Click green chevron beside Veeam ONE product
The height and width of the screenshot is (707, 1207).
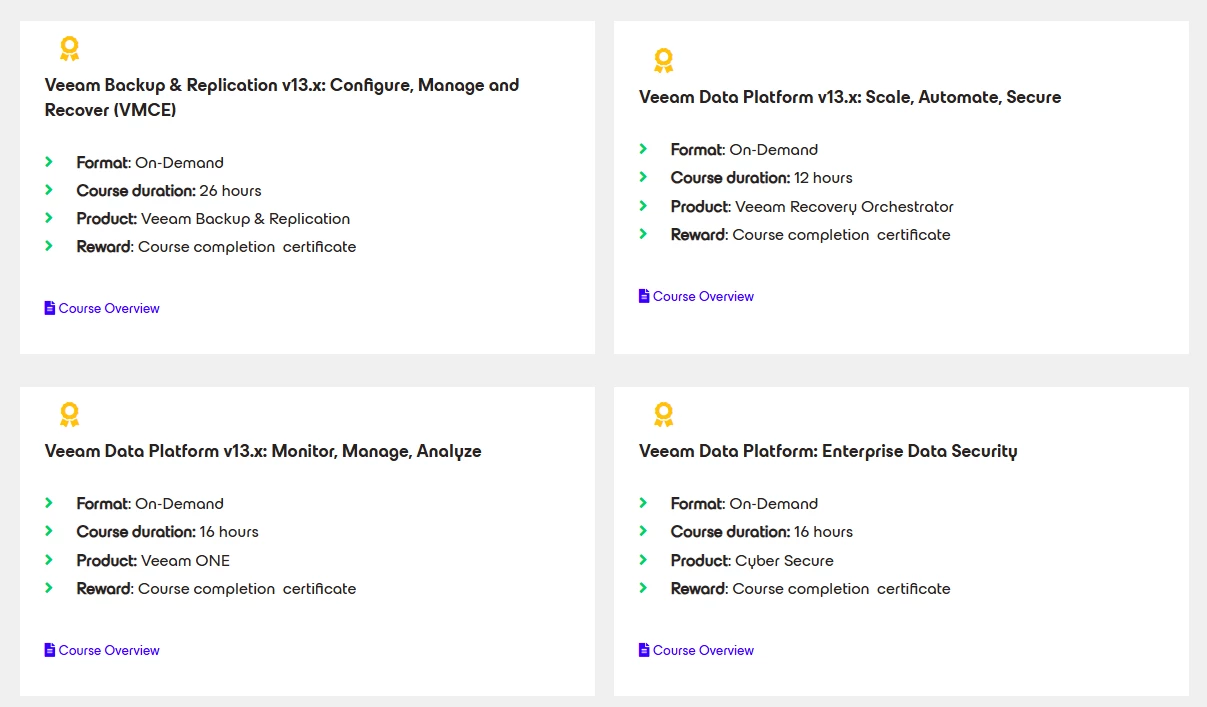pyautogui.click(x=49, y=560)
